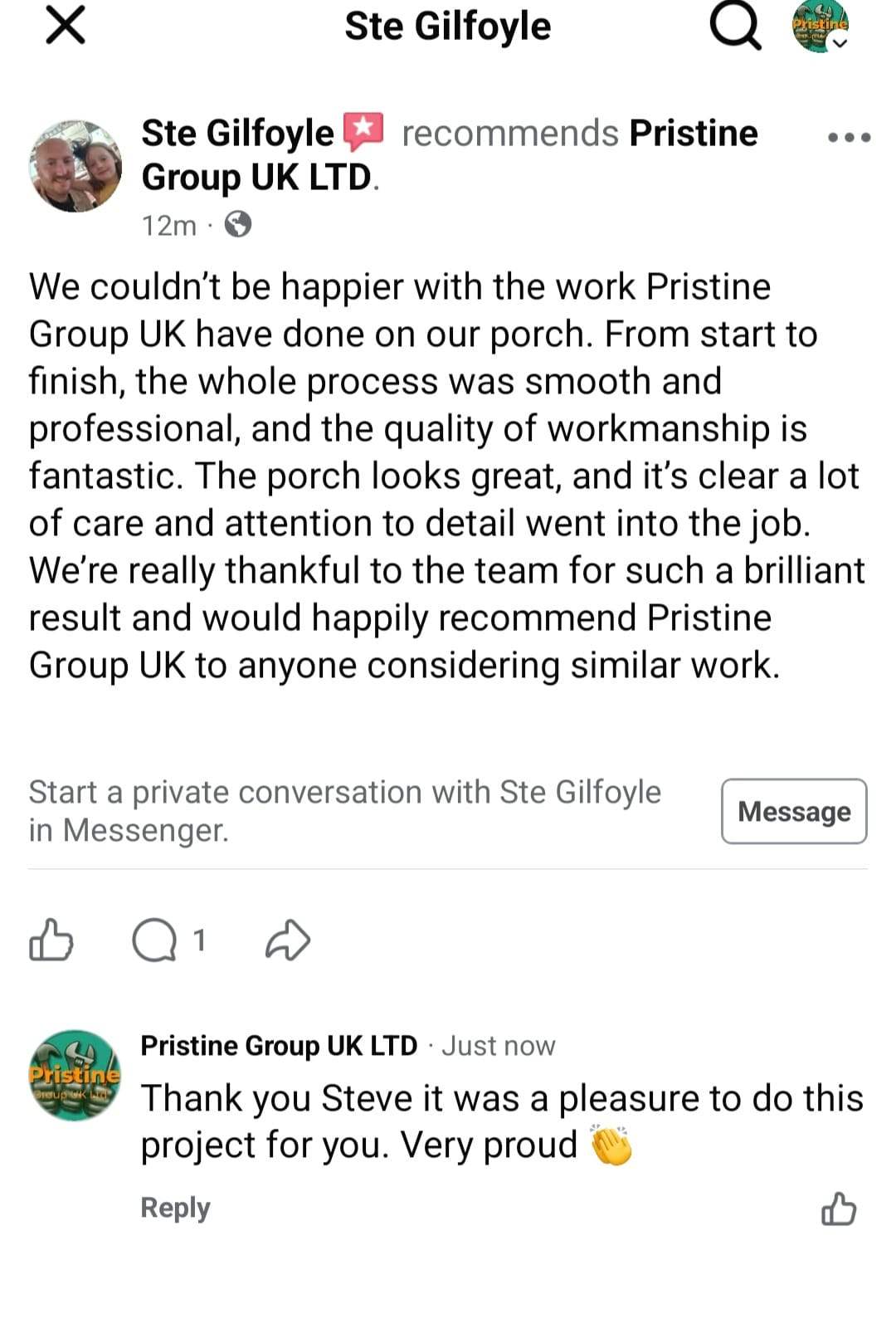Screen dimensions: 896x1343
Task: View the public globe privacy icon
Action: 238,225
